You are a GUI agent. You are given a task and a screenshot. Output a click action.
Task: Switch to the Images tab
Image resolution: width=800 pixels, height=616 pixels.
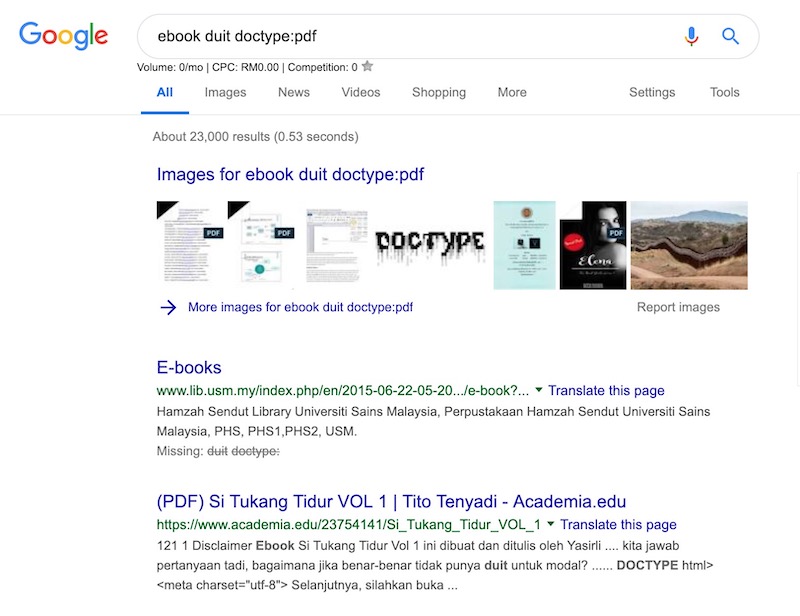pyautogui.click(x=226, y=92)
